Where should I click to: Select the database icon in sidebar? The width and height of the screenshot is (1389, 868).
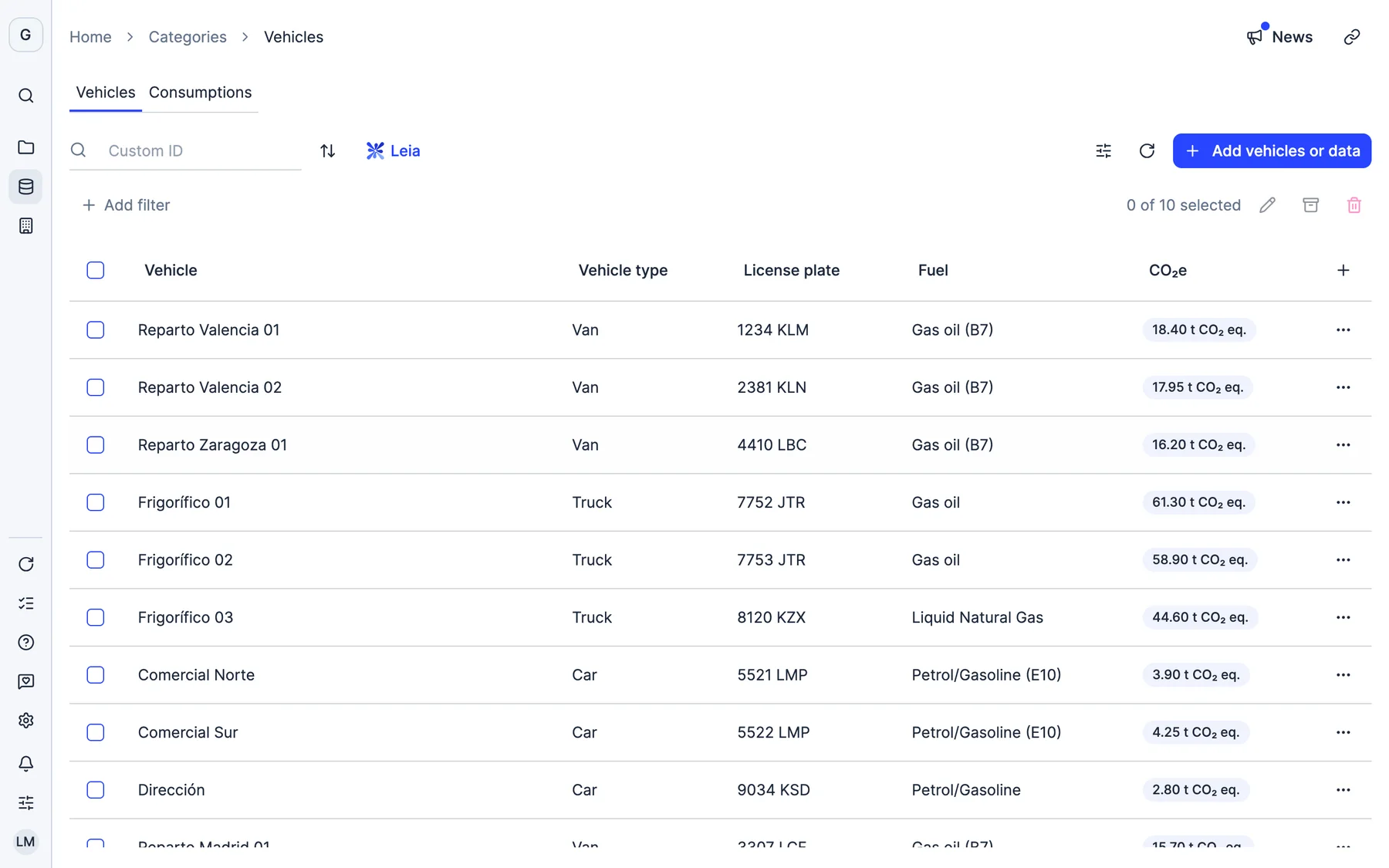25,187
